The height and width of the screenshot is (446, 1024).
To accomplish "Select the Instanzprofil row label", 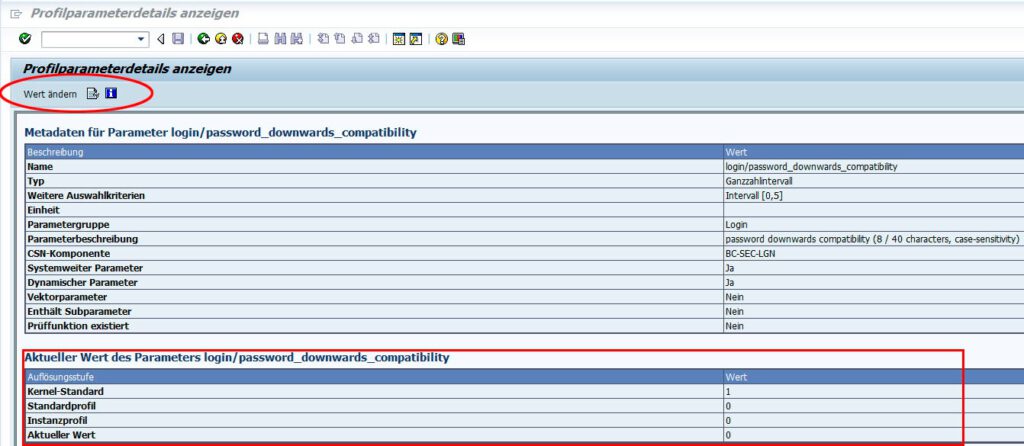I will tap(57, 421).
